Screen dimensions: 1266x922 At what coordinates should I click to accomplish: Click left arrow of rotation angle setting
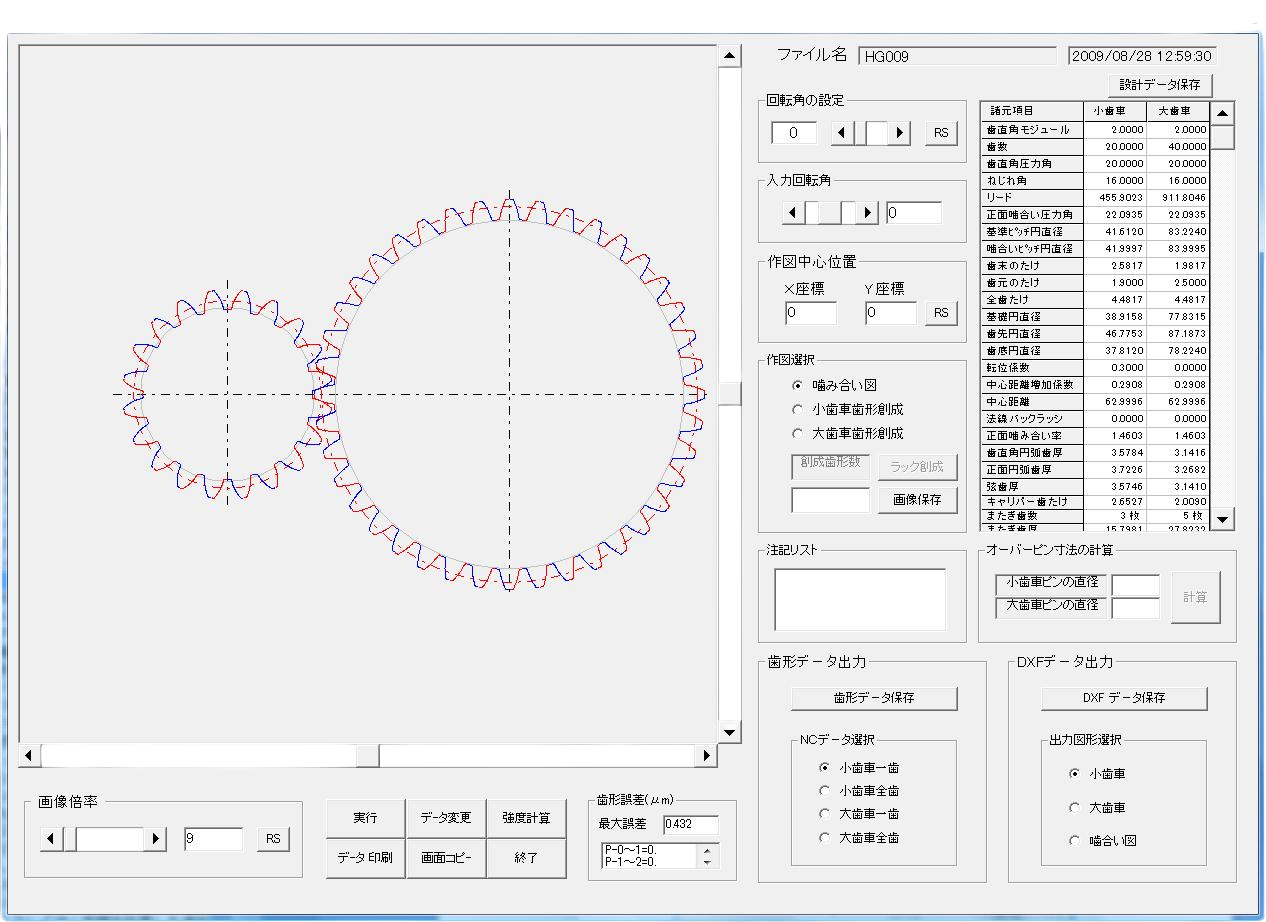843,132
